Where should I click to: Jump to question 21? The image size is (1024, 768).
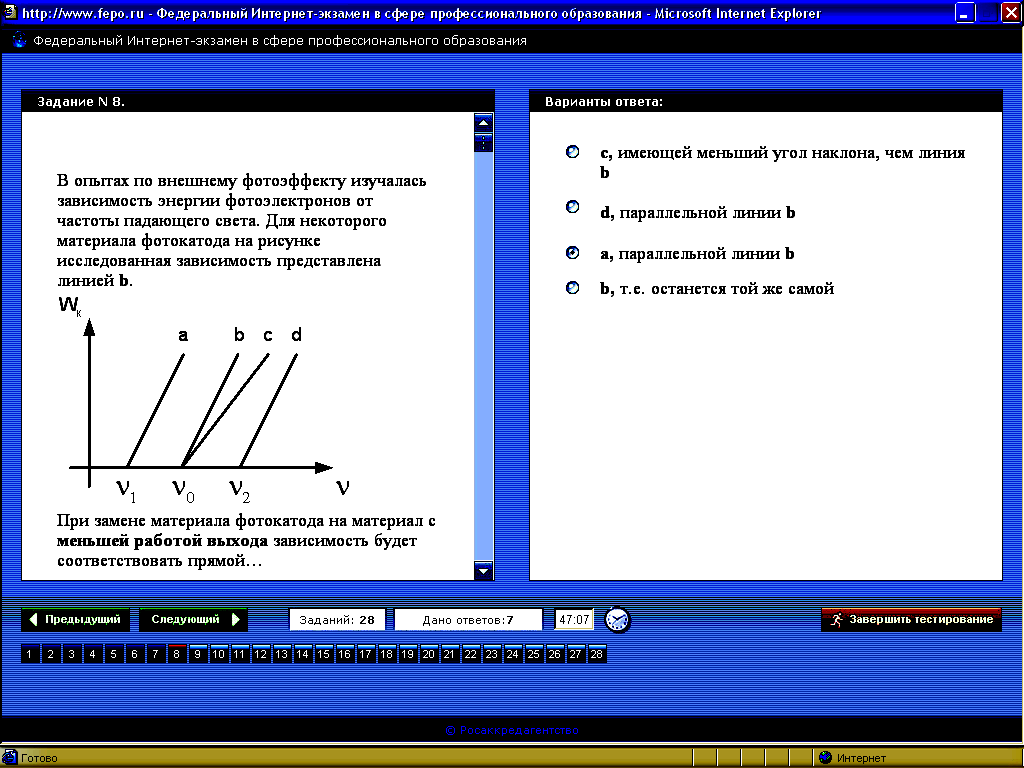[x=449, y=654]
